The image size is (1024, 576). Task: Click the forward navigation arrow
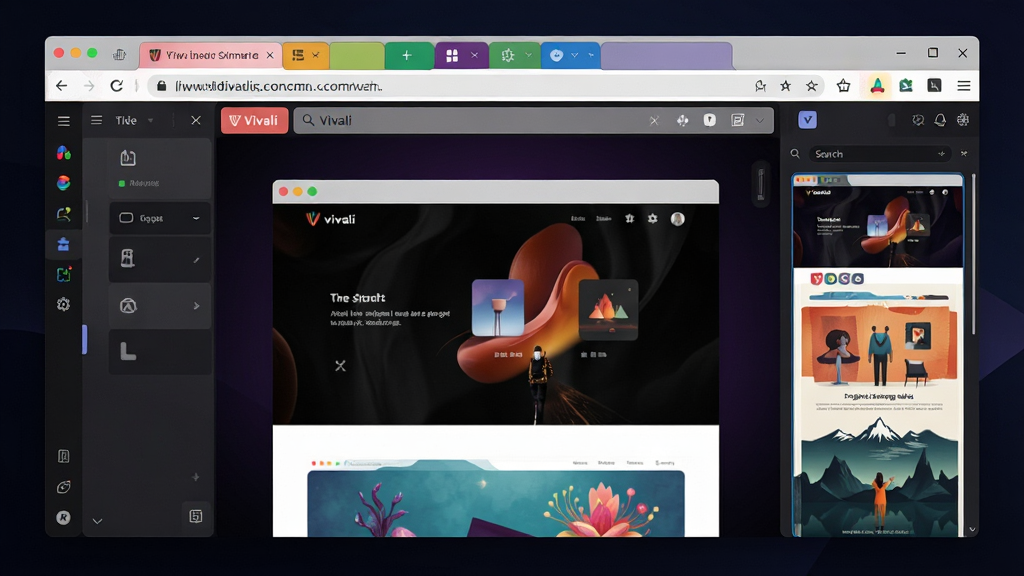pyautogui.click(x=89, y=86)
